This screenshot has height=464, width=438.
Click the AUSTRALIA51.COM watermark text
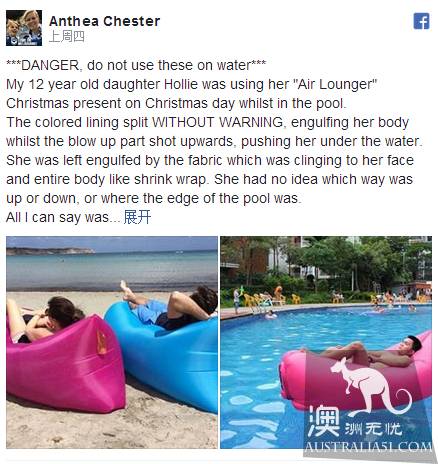point(368,447)
